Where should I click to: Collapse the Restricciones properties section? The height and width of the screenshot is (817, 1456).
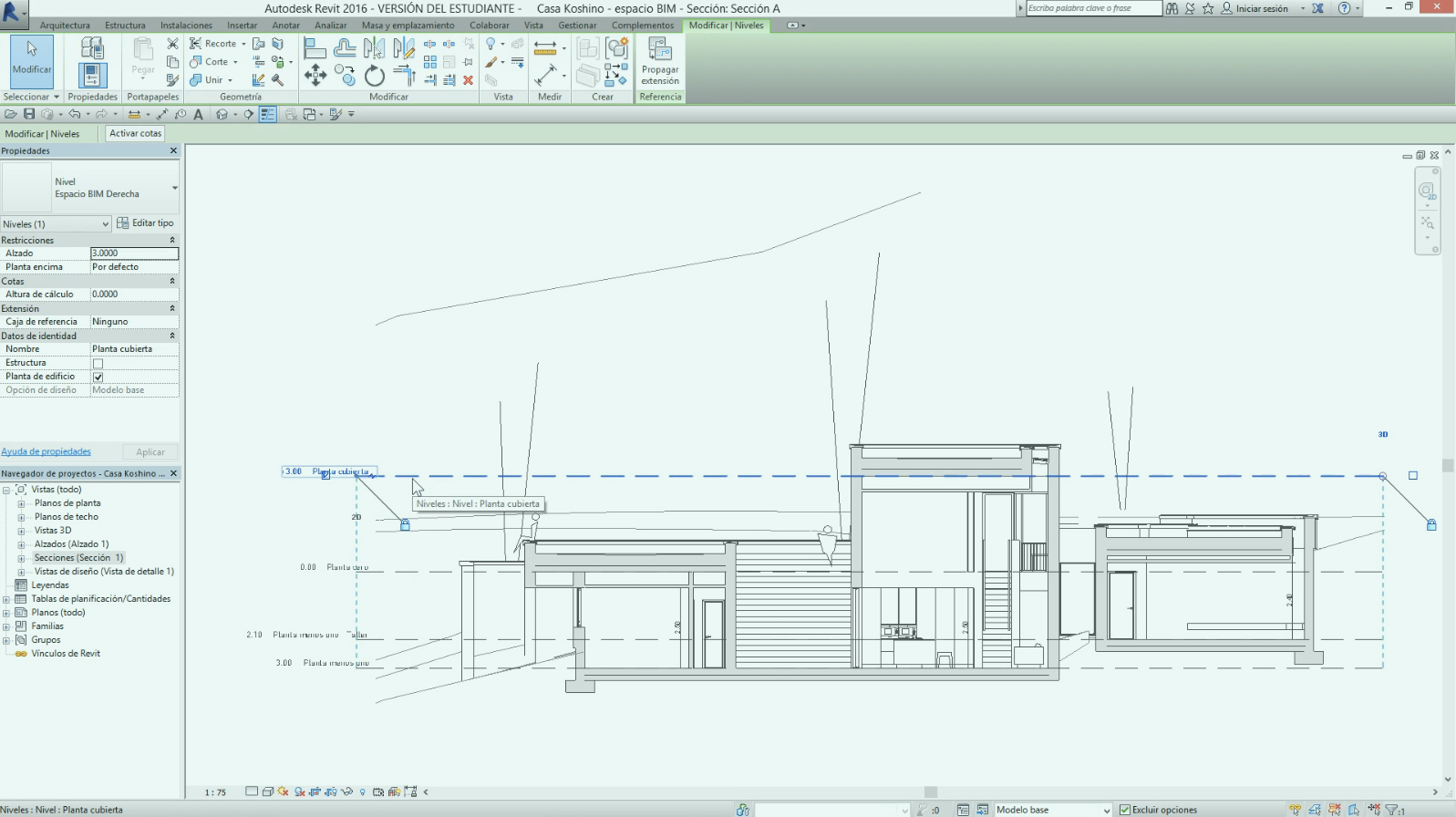172,240
